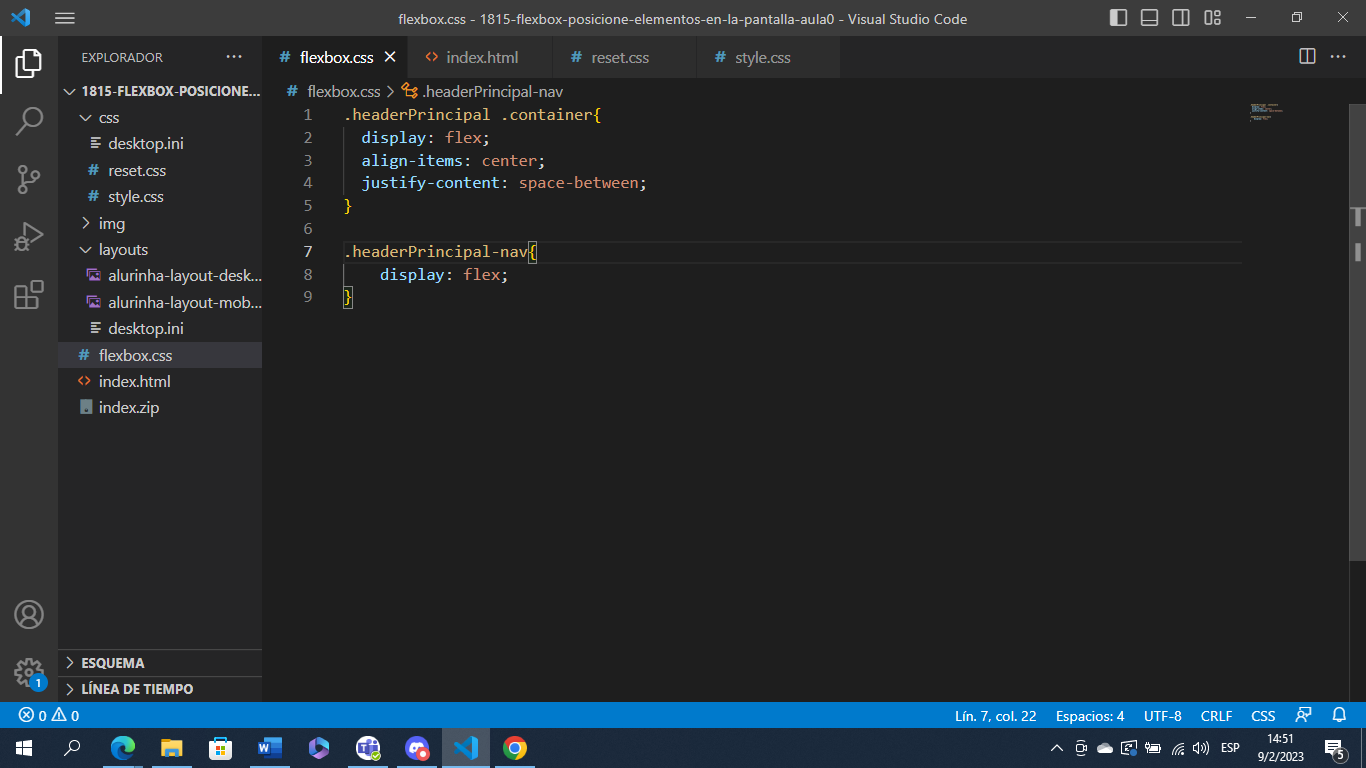
Task: Show hidden system tray icons chevron
Action: pyautogui.click(x=1057, y=748)
